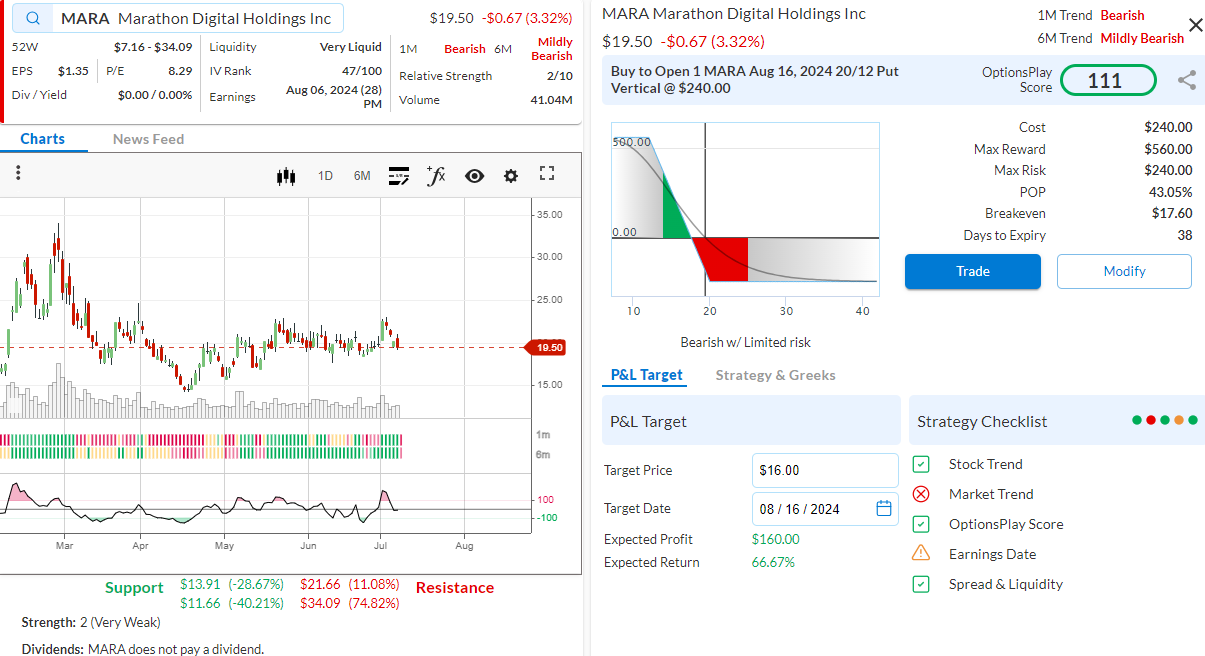This screenshot has width=1205, height=656.
Task: Close the MARA trade detail panel
Action: point(1195,25)
